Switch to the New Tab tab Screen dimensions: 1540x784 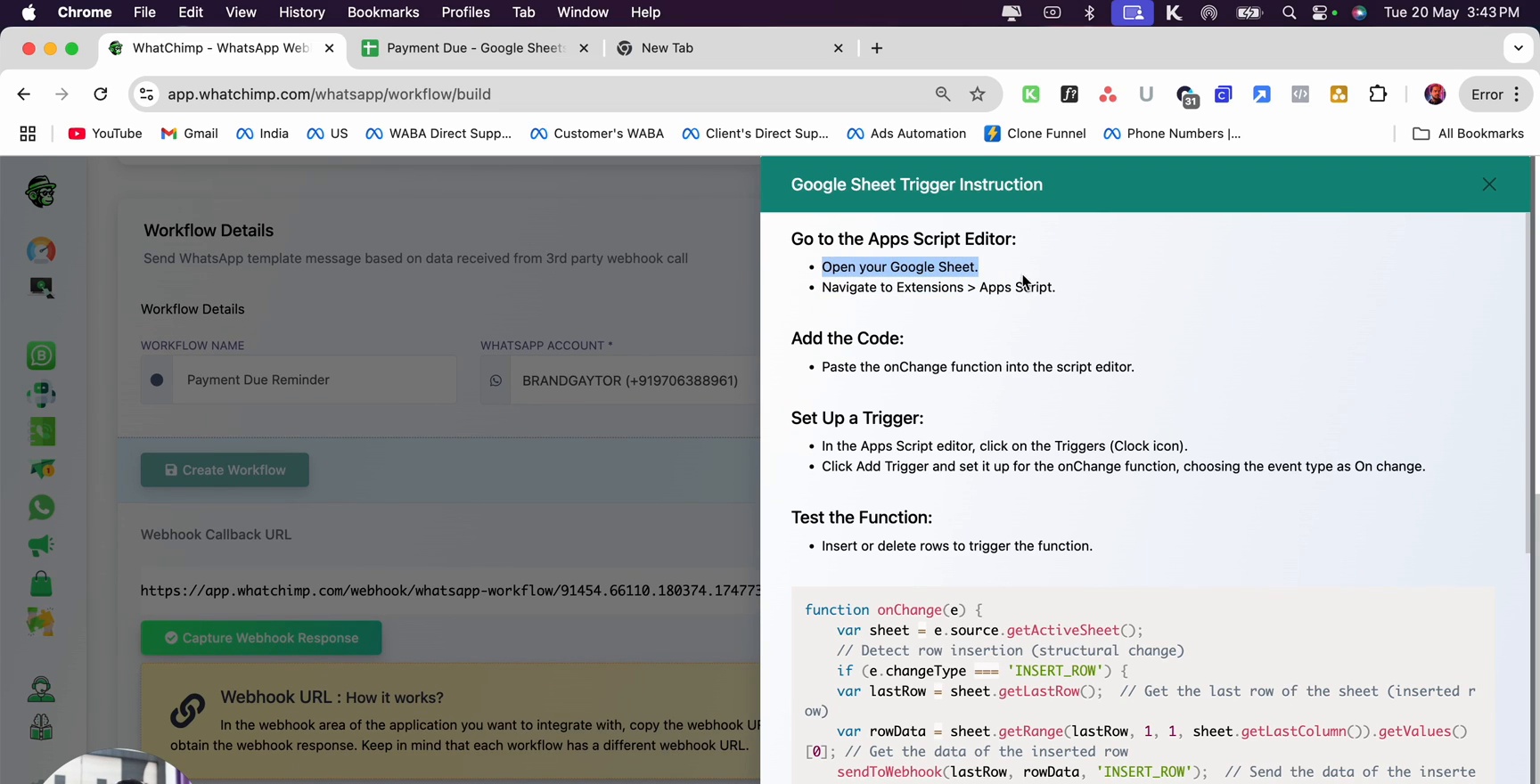point(730,48)
